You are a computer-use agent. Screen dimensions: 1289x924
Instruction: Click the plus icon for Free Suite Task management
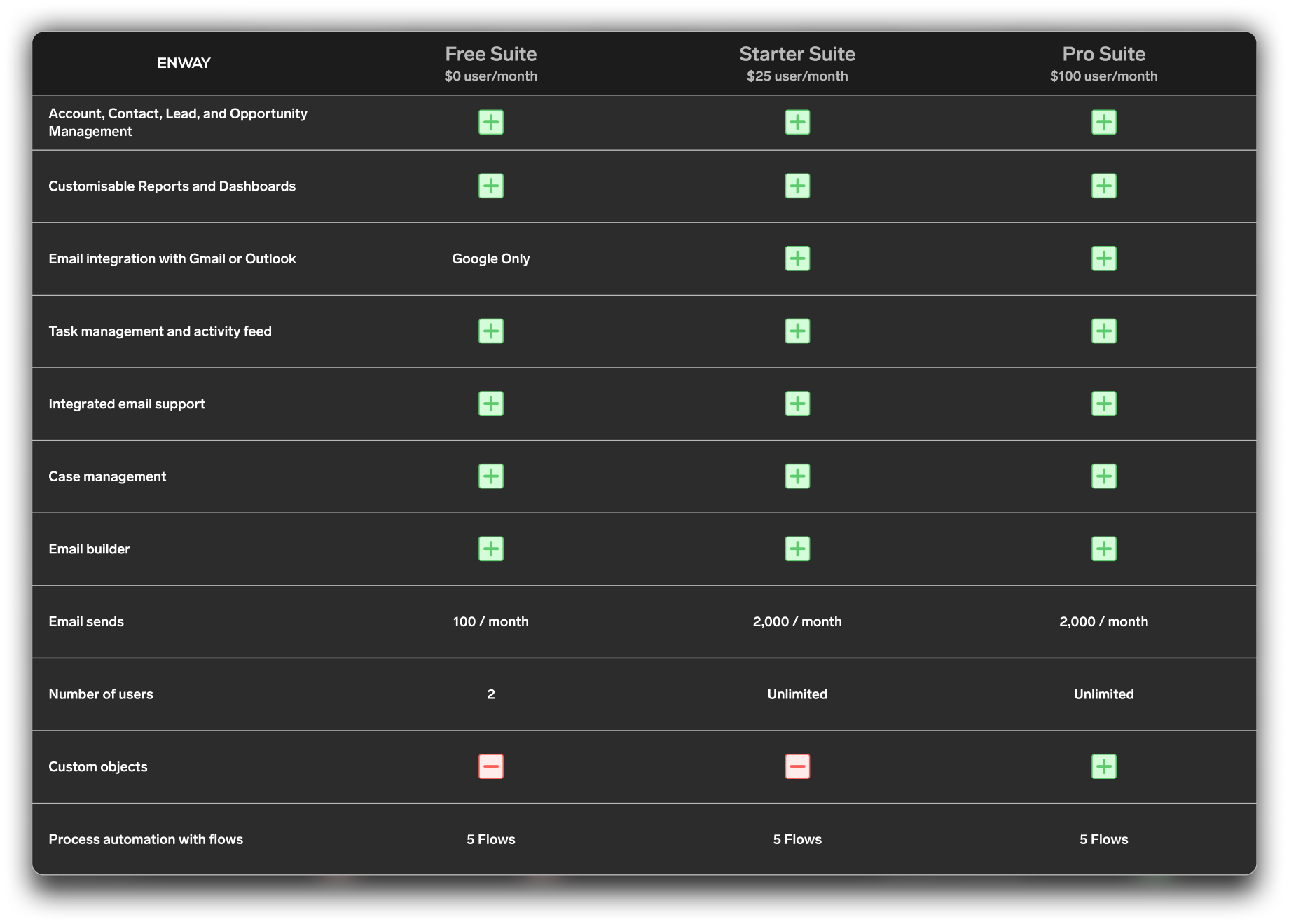tap(491, 331)
